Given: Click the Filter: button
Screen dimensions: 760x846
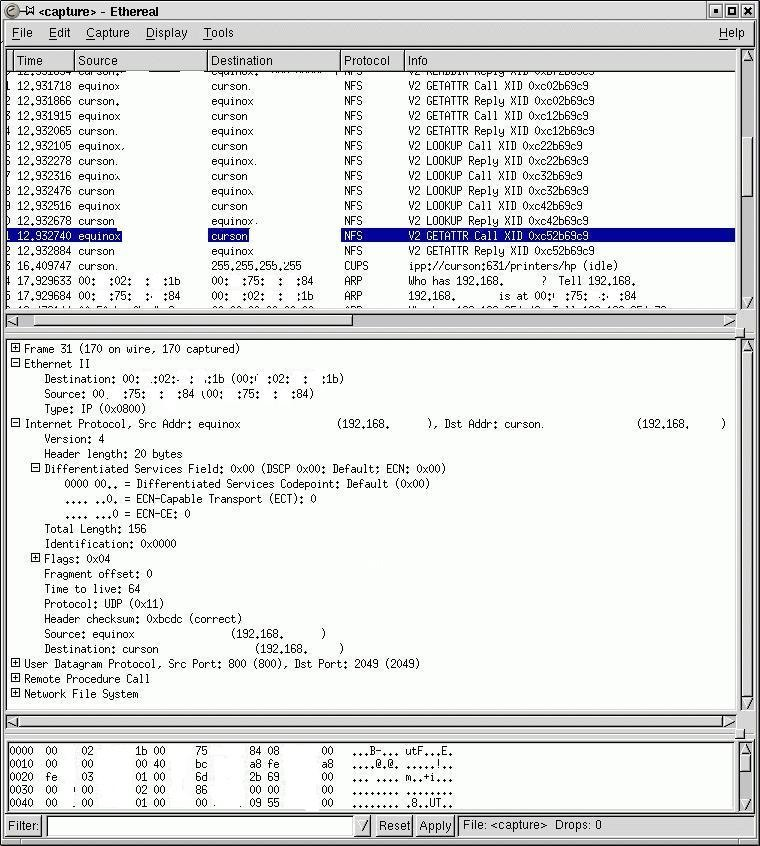Looking at the screenshot, I should click(24, 826).
